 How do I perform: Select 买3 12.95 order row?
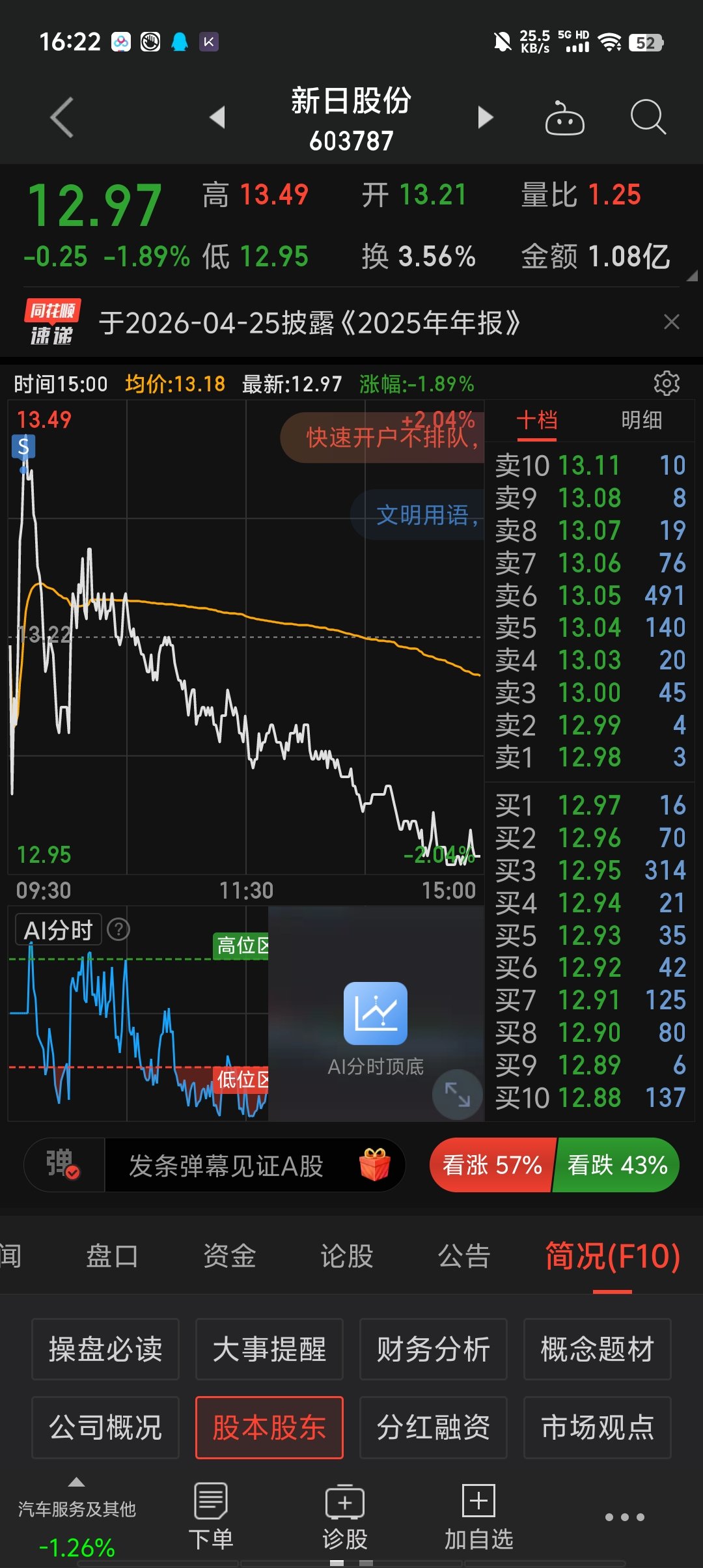(x=590, y=871)
